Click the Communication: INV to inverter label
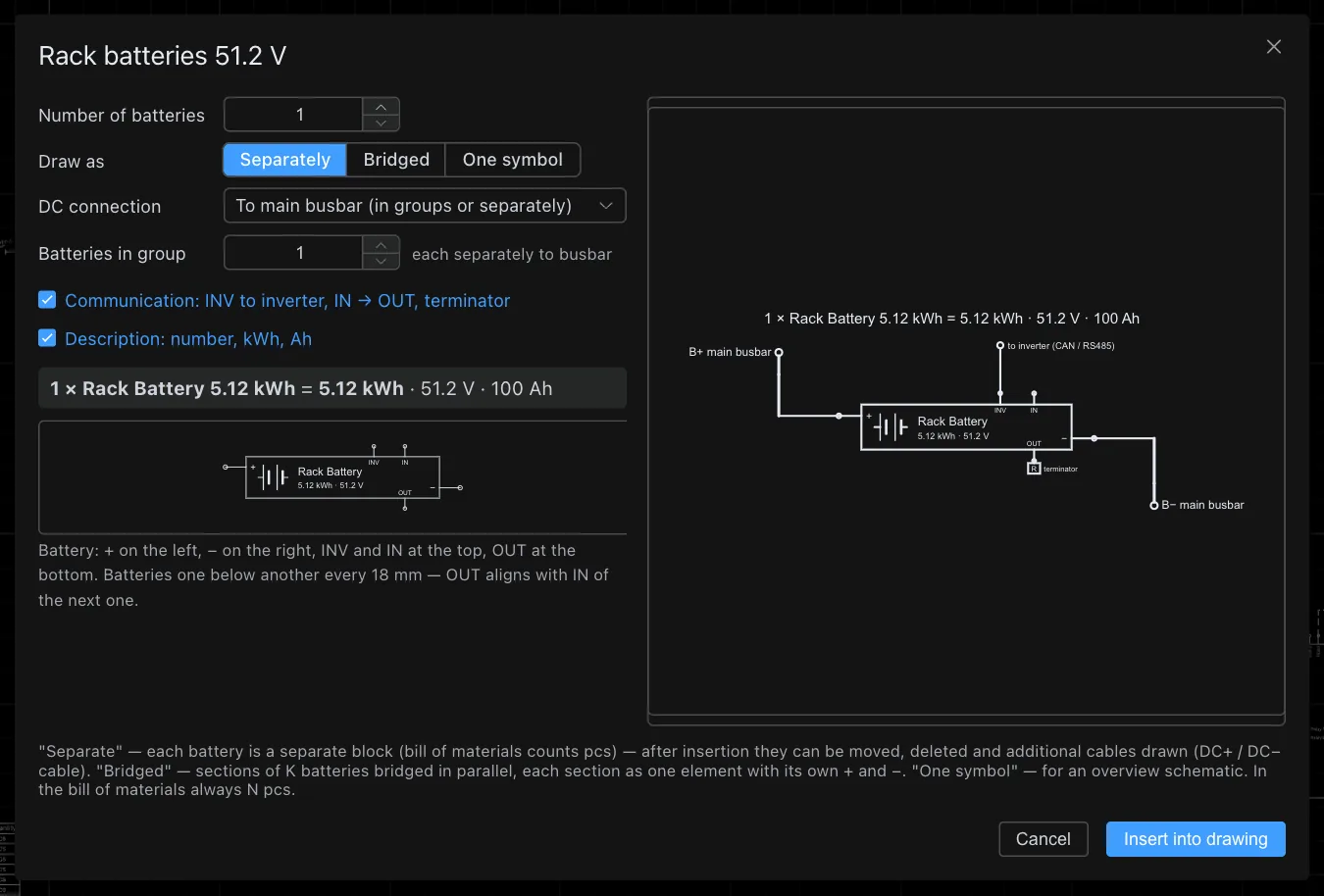This screenshot has width=1324, height=896. tap(287, 301)
